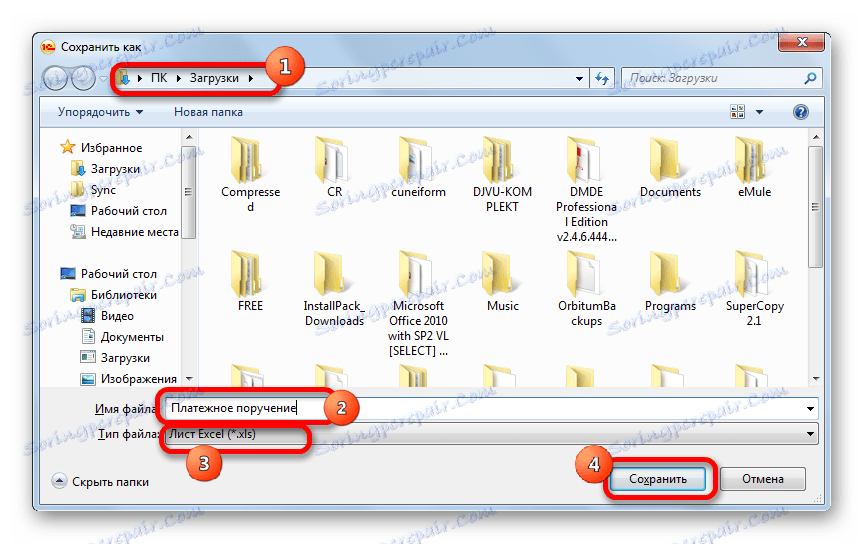864x544 pixels.
Task: Click file list scrollbar up arrow
Action: (816, 137)
